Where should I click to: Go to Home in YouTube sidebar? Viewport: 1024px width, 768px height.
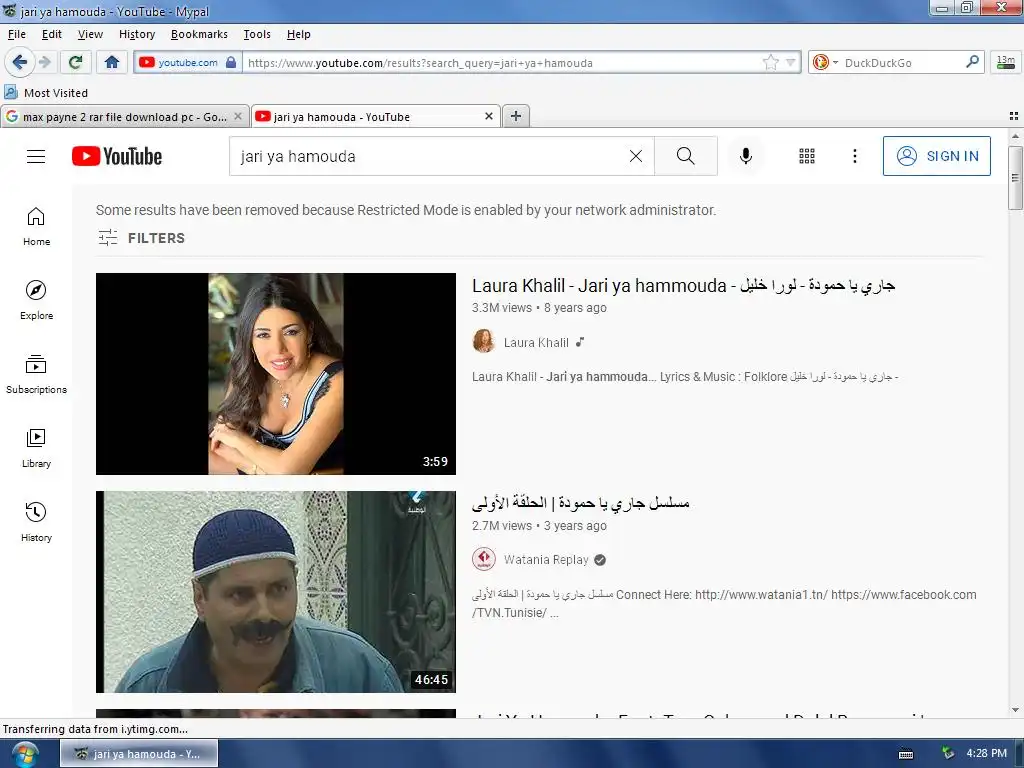(37, 226)
